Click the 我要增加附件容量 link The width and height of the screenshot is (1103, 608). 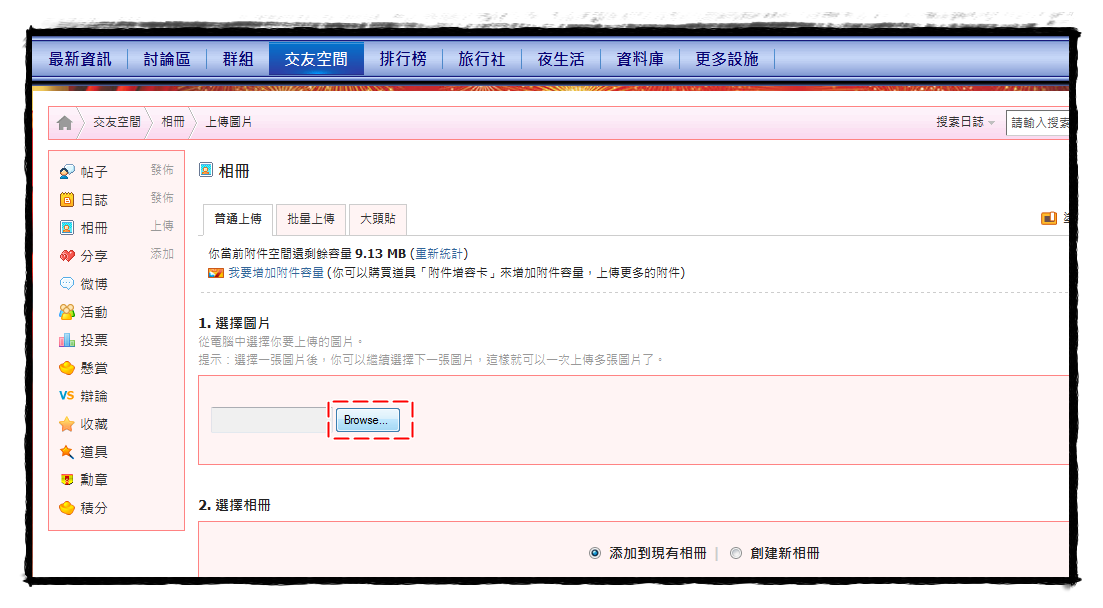pyautogui.click(x=277, y=272)
